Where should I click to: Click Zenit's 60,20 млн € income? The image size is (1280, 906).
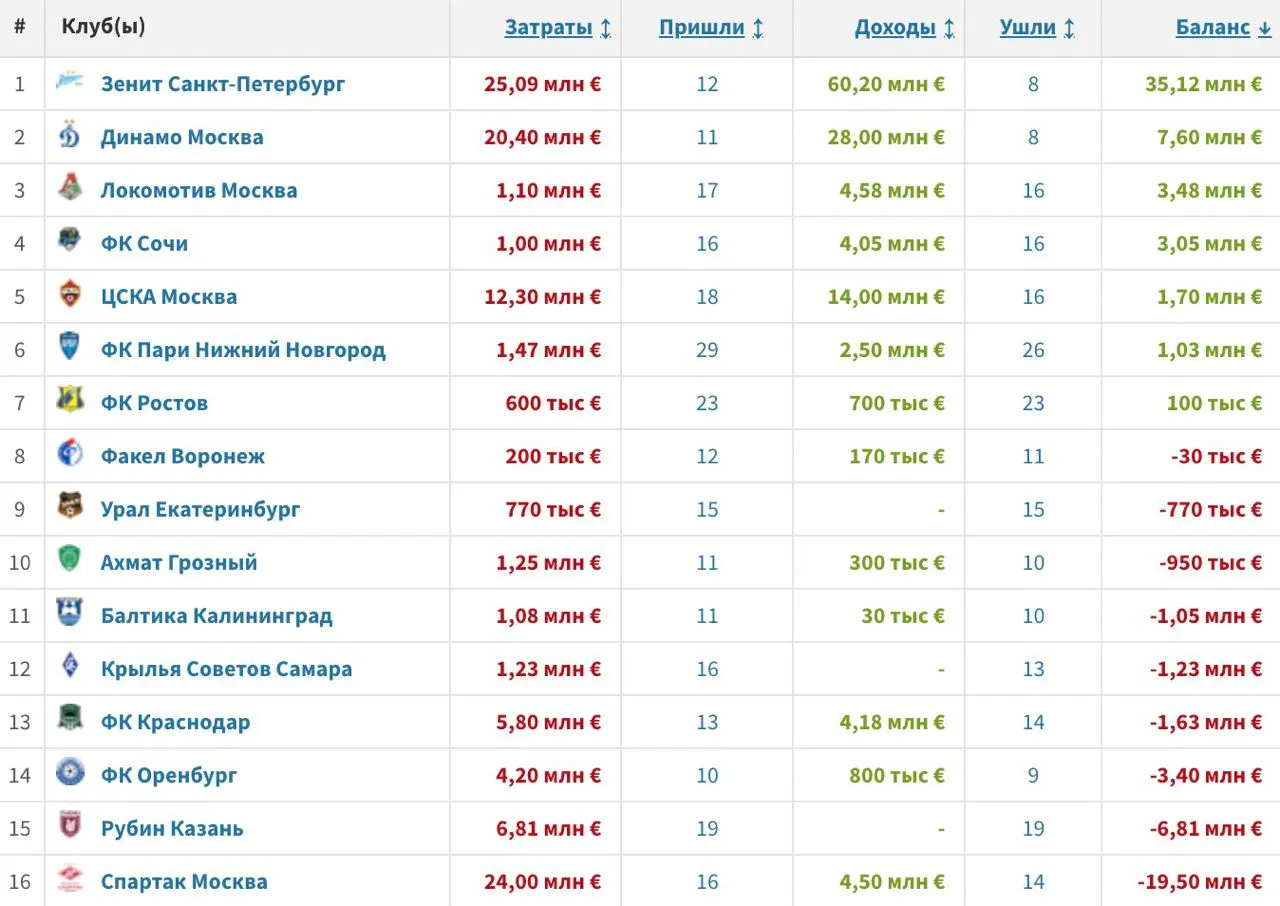click(886, 84)
